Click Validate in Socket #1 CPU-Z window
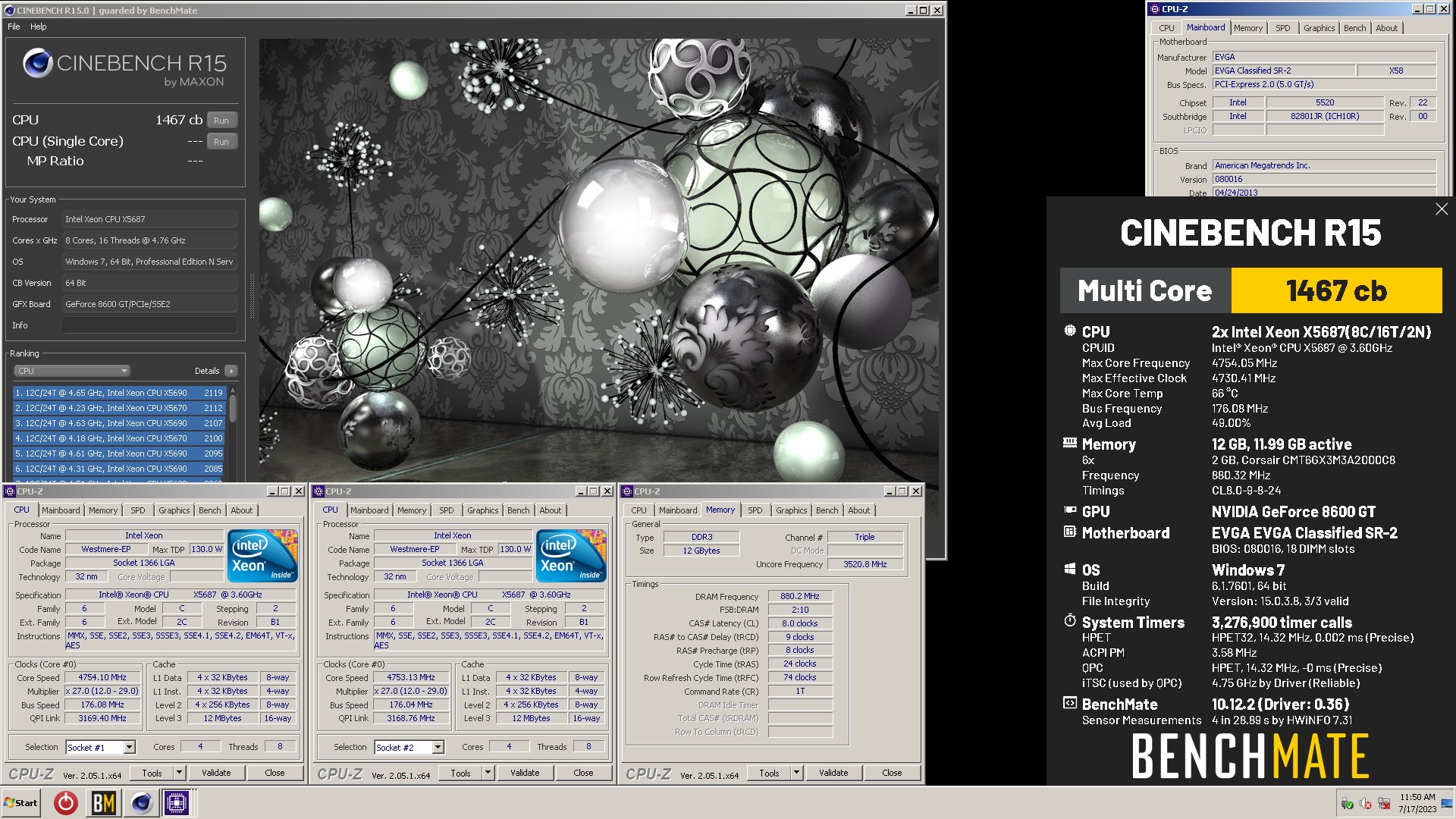1456x819 pixels. click(216, 773)
